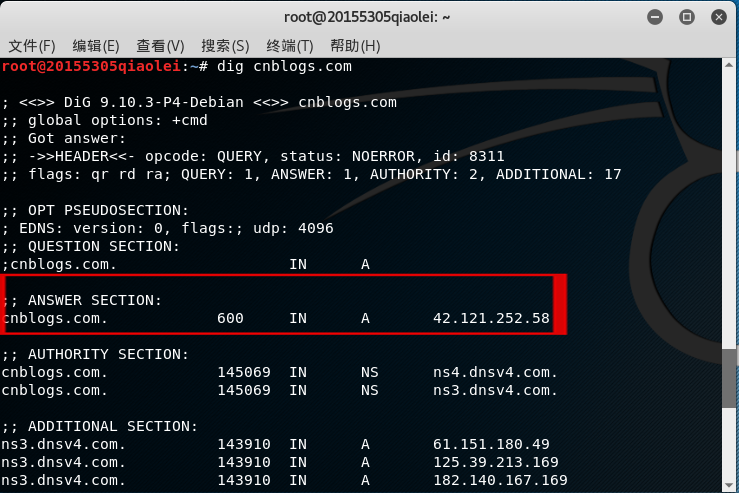Open the 终端(T) menu
Screen dimensions: 739x493
tap(289, 46)
